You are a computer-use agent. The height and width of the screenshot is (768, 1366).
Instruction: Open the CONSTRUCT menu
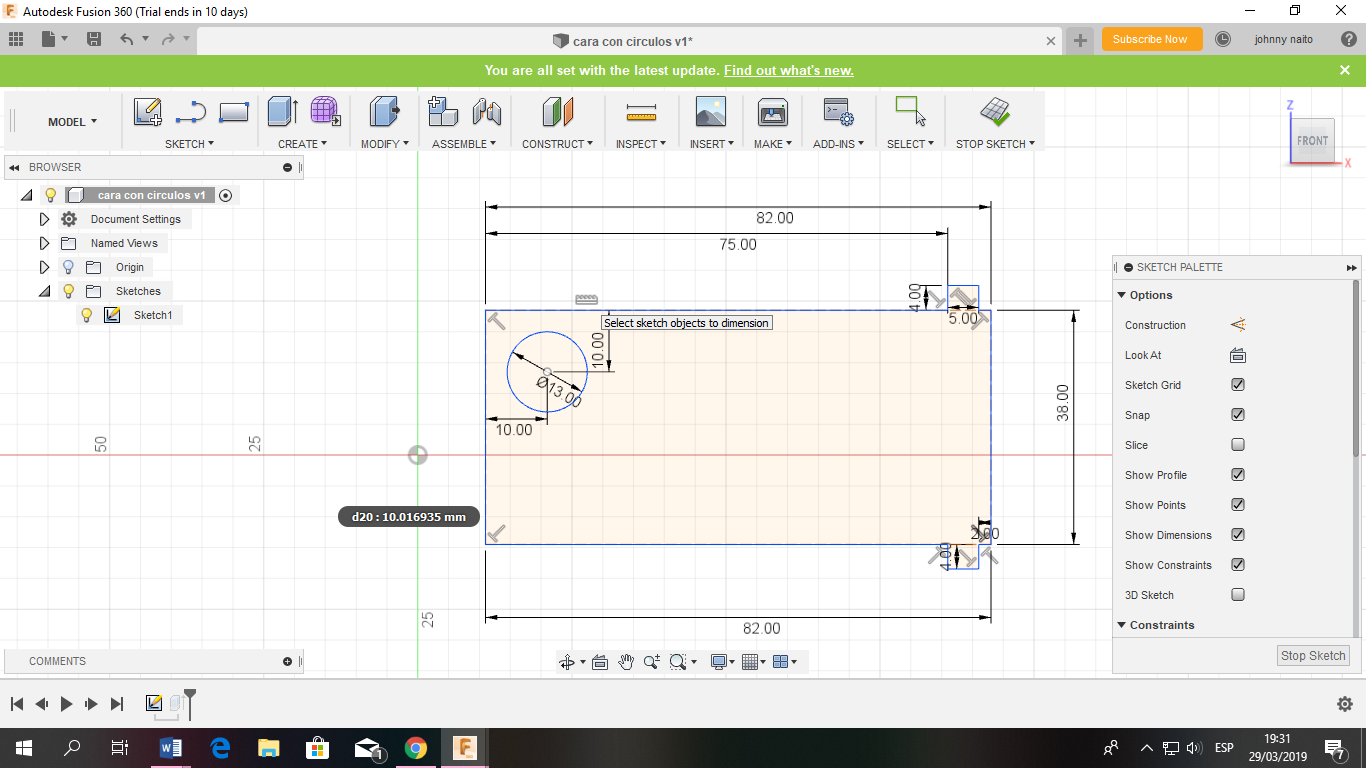pos(557,144)
